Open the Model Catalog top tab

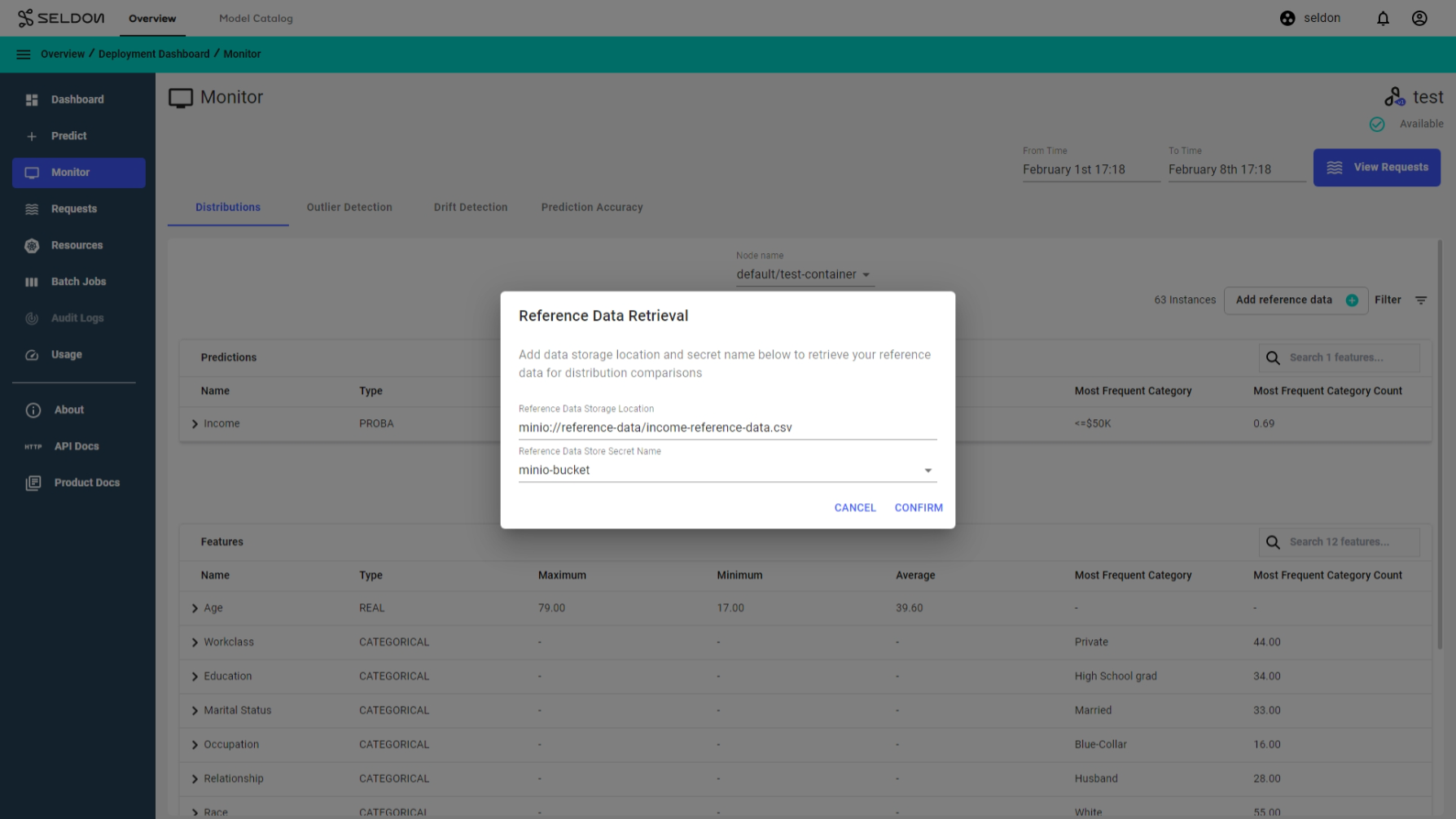click(x=256, y=19)
